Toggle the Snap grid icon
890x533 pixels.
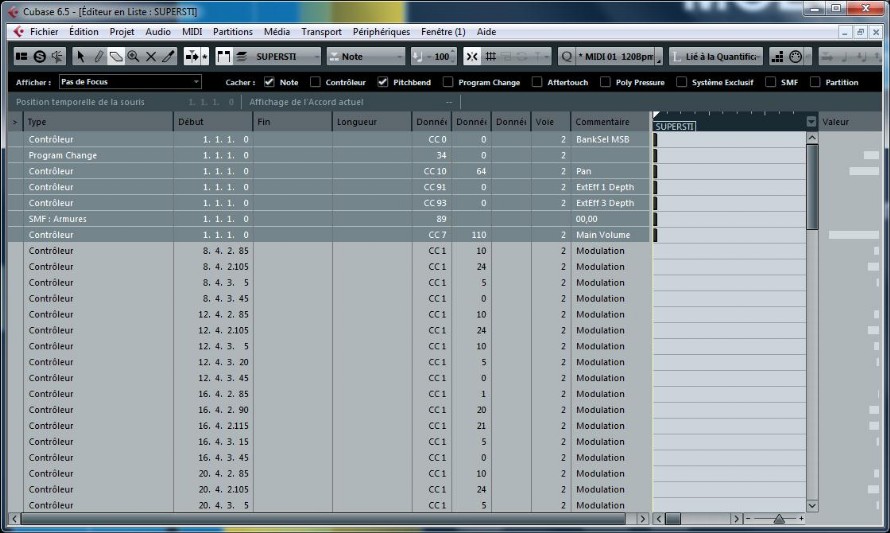[x=490, y=56]
